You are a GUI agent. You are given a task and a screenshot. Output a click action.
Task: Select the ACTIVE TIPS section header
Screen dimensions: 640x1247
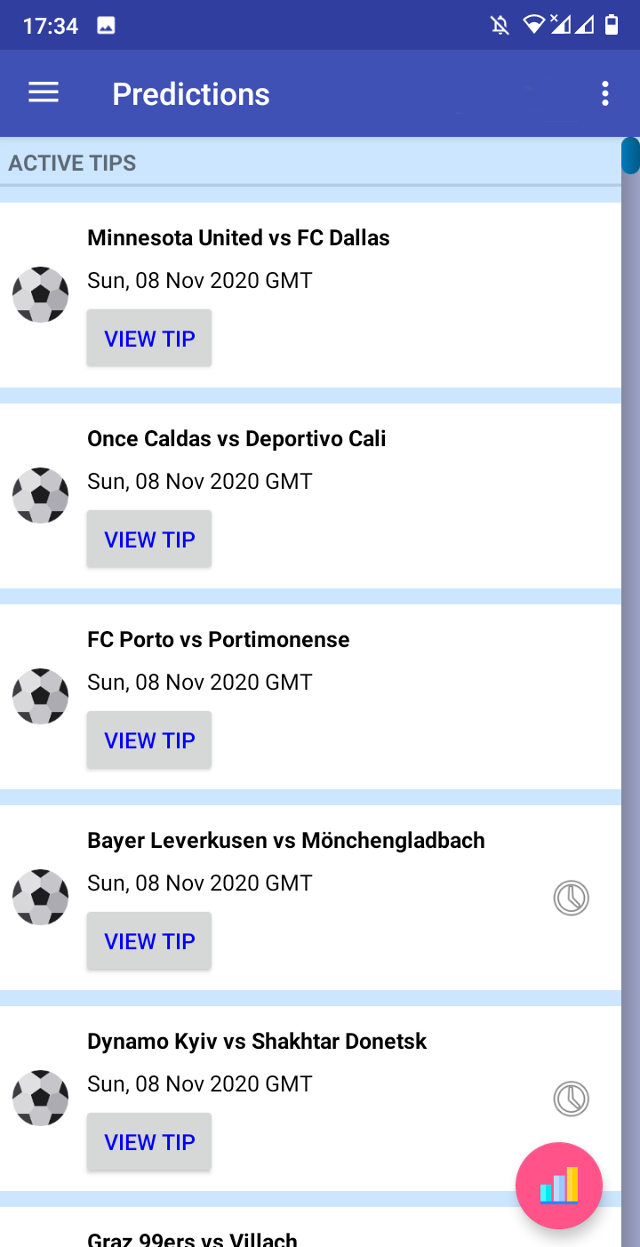pyautogui.click(x=72, y=163)
